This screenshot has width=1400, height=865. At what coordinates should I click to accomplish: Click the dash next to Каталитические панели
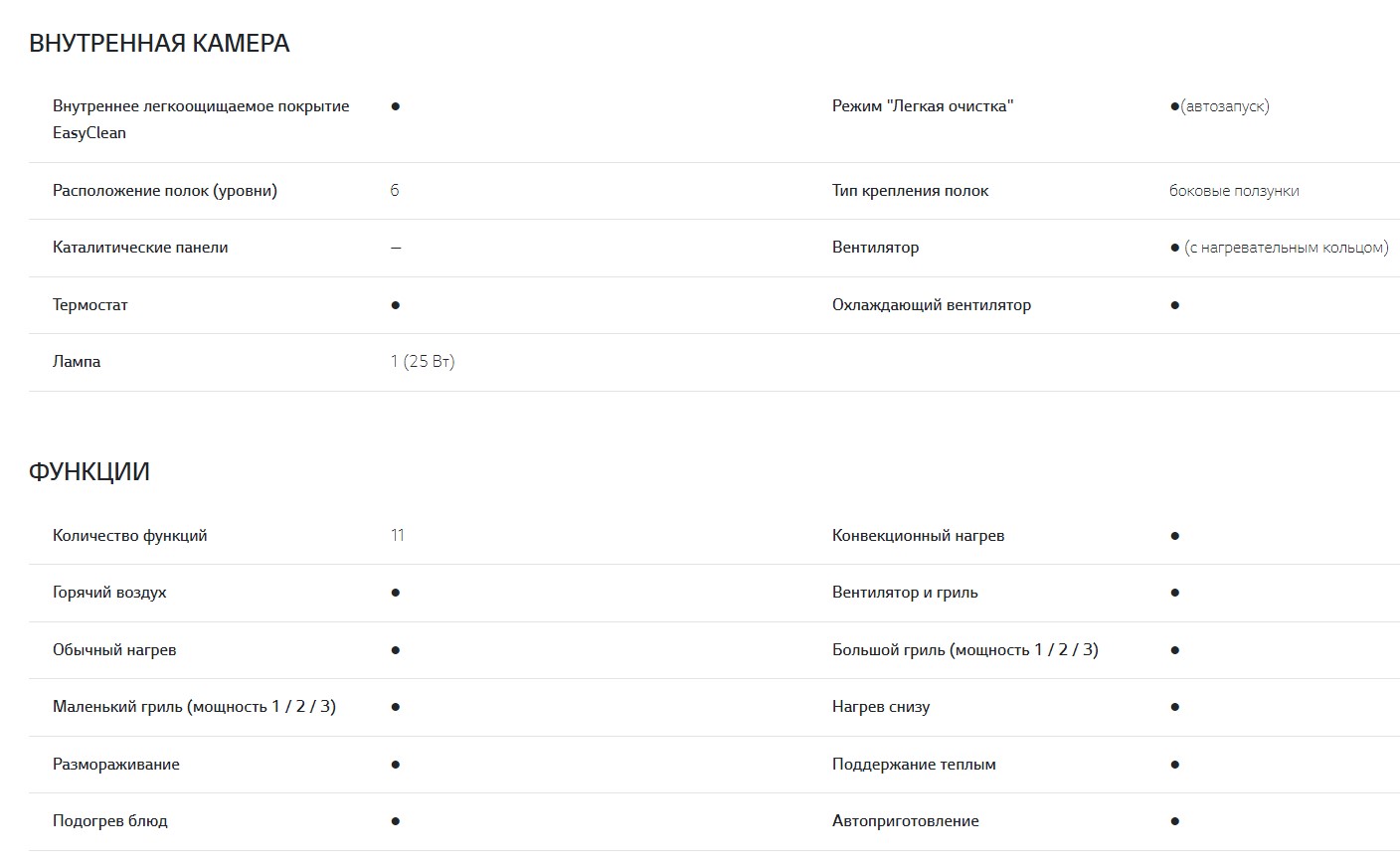coord(396,248)
